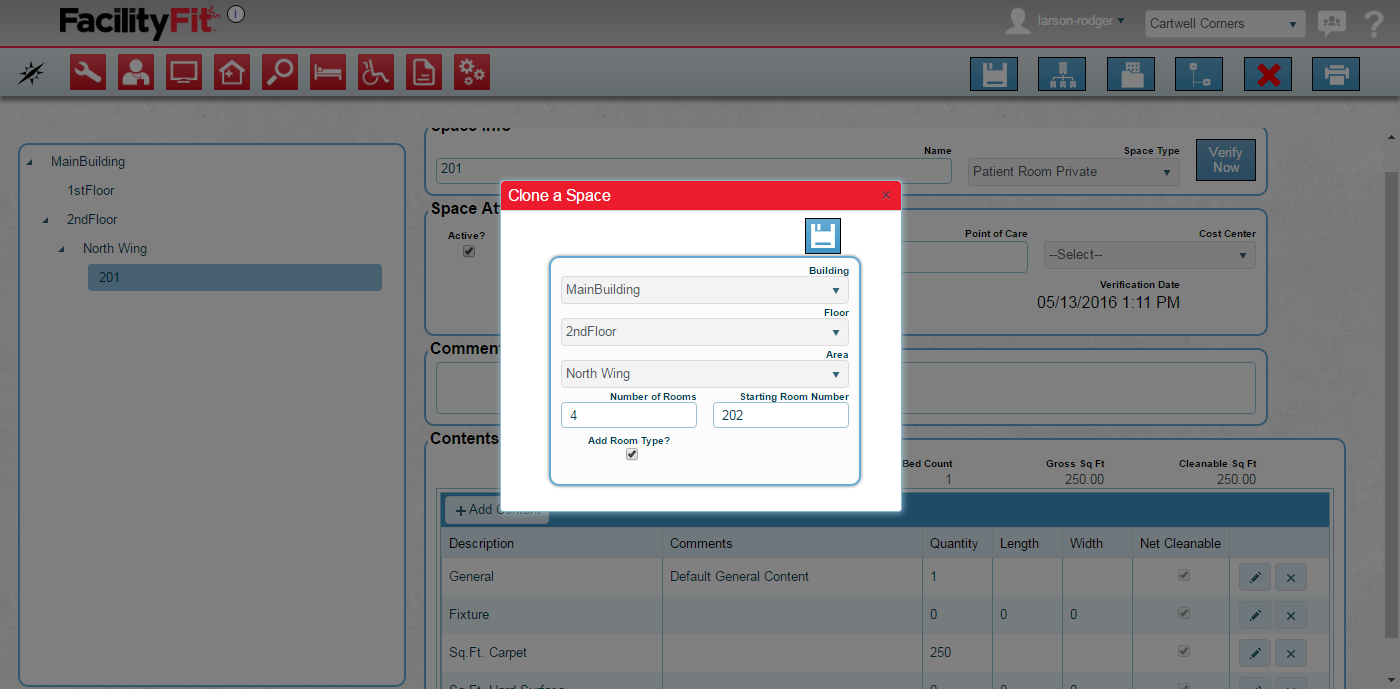The width and height of the screenshot is (1400, 689).
Task: Click the red X delete toolbar button
Action: pyautogui.click(x=1268, y=75)
